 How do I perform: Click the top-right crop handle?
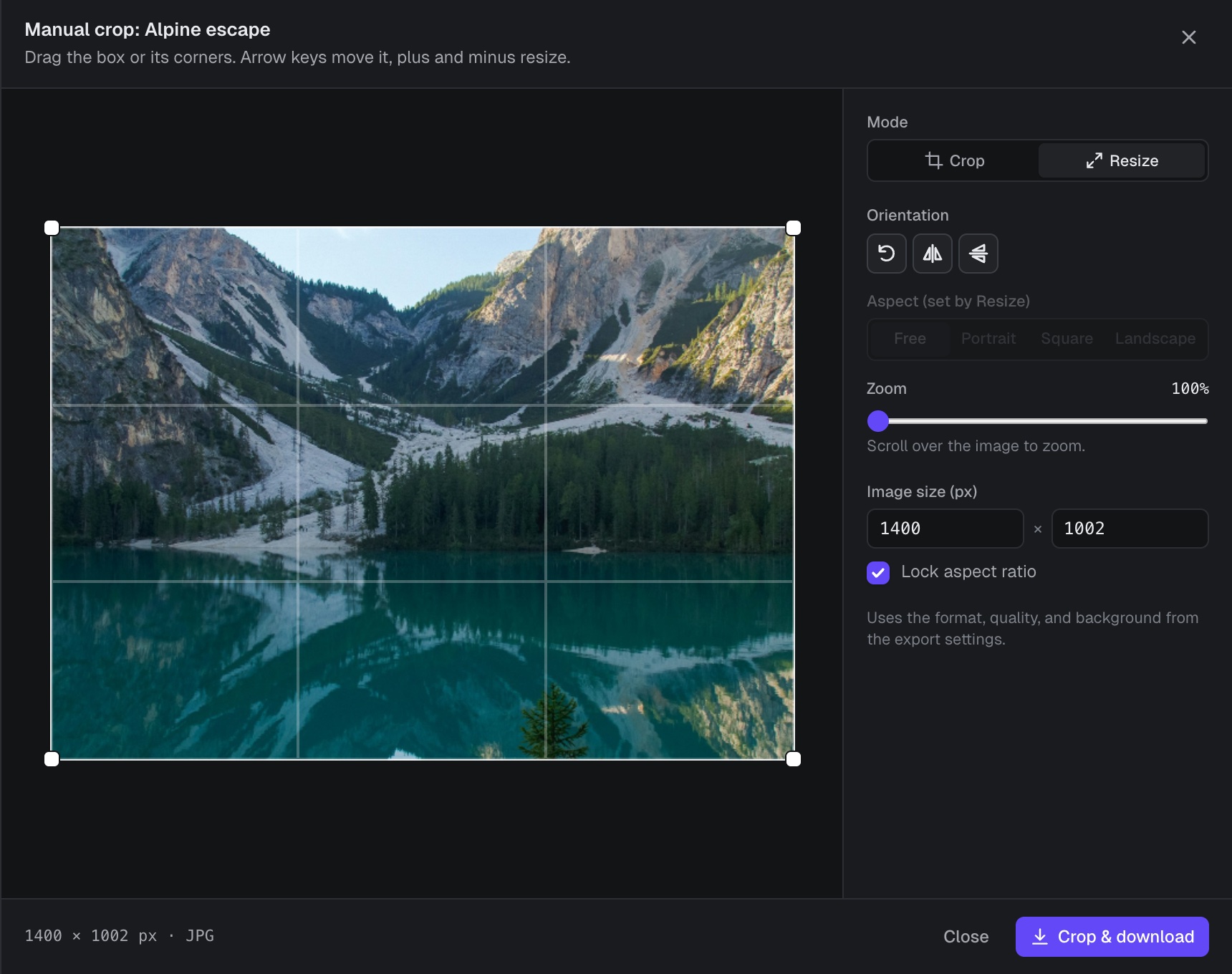coord(794,228)
